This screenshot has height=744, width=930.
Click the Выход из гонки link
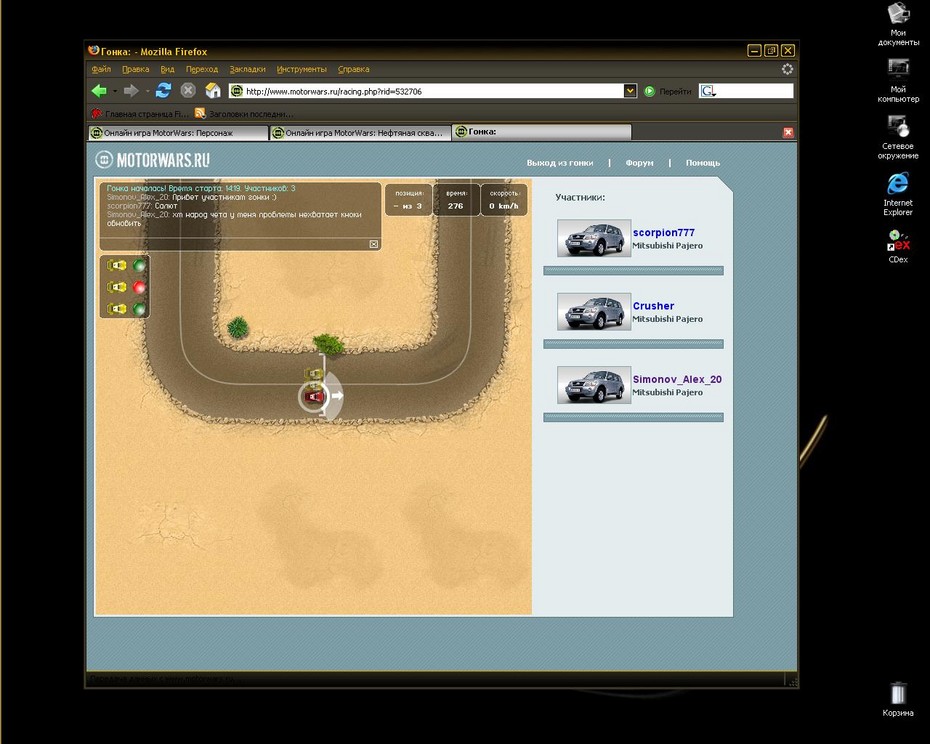(x=560, y=163)
